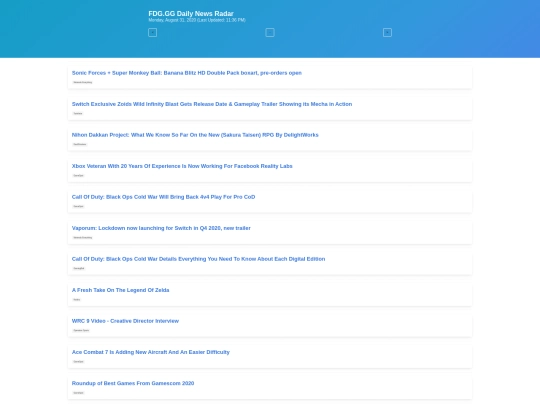Image resolution: width=540 pixels, height=405 pixels.
Task: Click the source tag under the Xbox Veteran headline
Action: click(x=78, y=175)
